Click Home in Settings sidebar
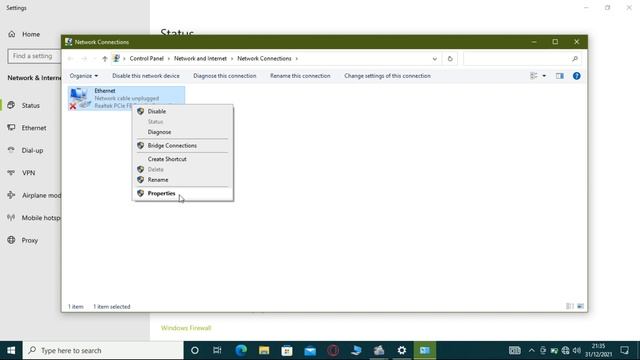The height and width of the screenshot is (360, 640). pos(31,34)
